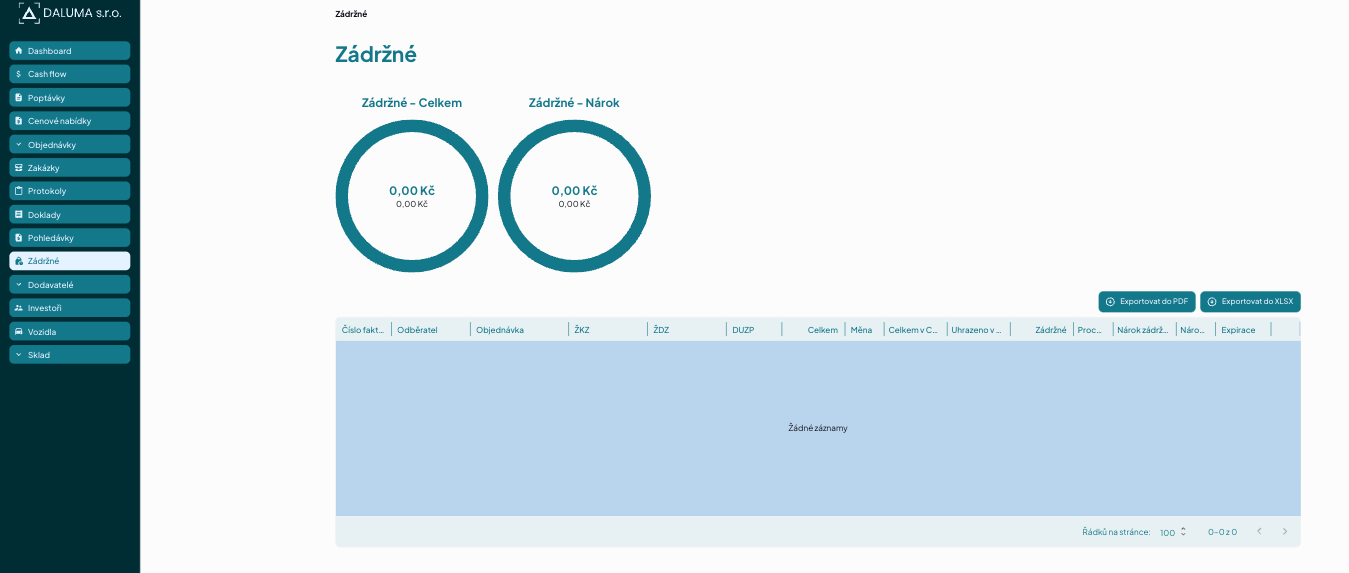Open the Poptávky menu item

pyautogui.click(x=70, y=97)
